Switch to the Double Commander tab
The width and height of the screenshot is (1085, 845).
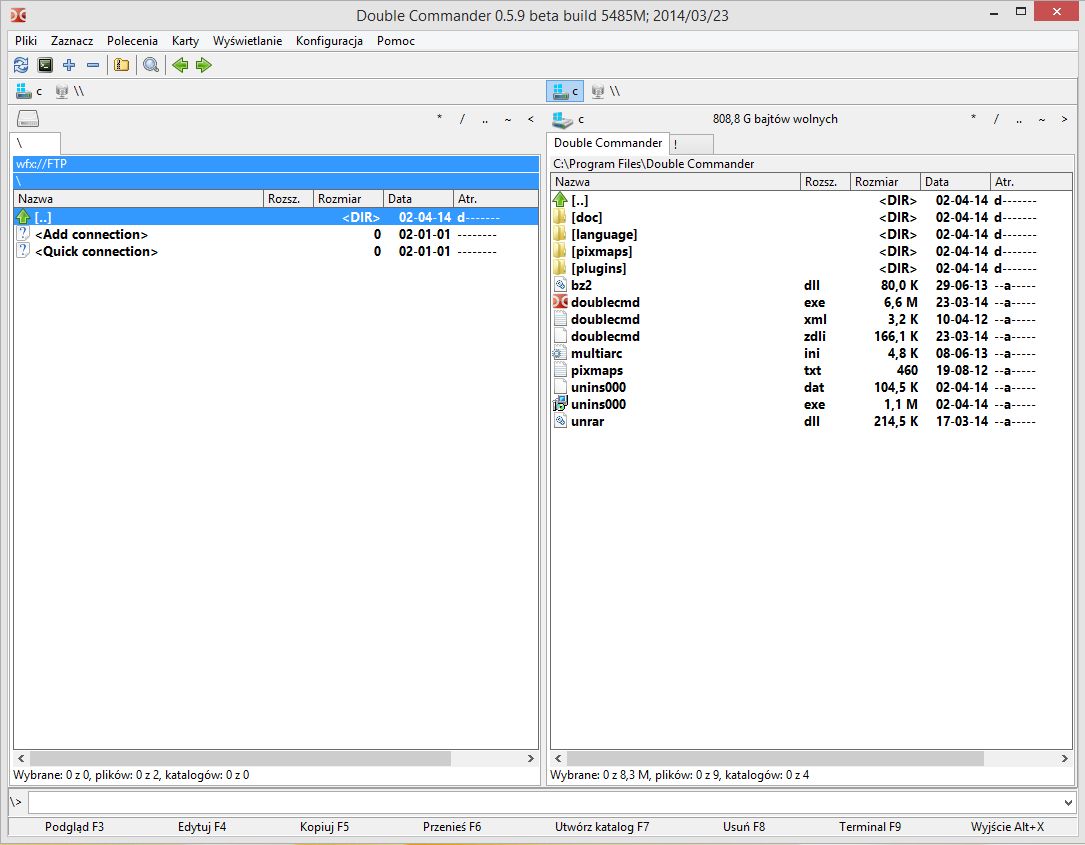(x=608, y=143)
